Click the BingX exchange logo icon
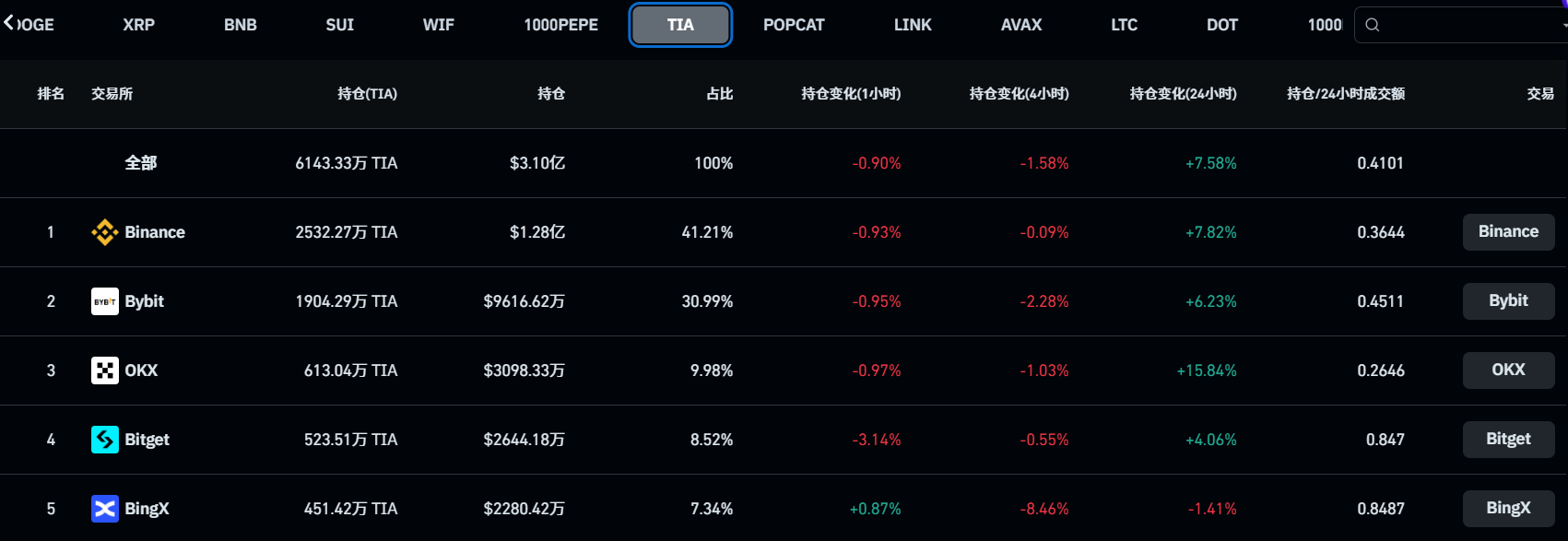 tap(105, 508)
